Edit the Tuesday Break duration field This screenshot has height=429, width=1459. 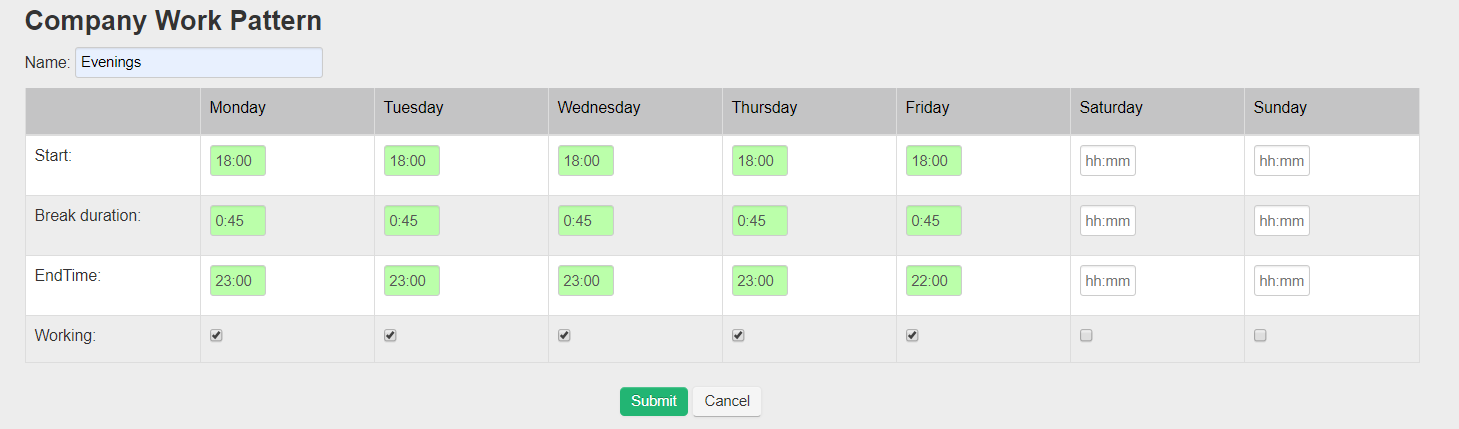coord(412,221)
